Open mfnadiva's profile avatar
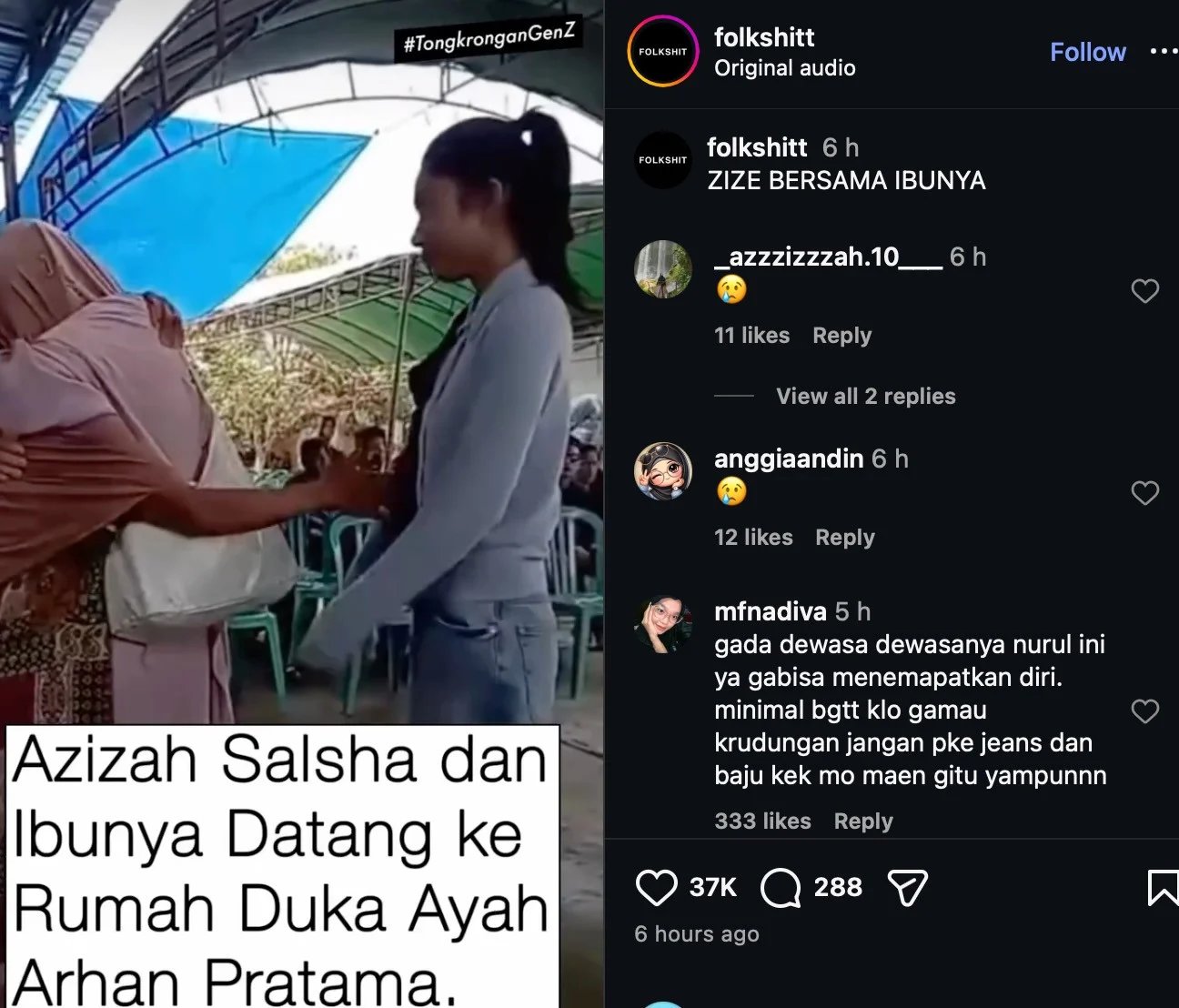 tap(663, 625)
